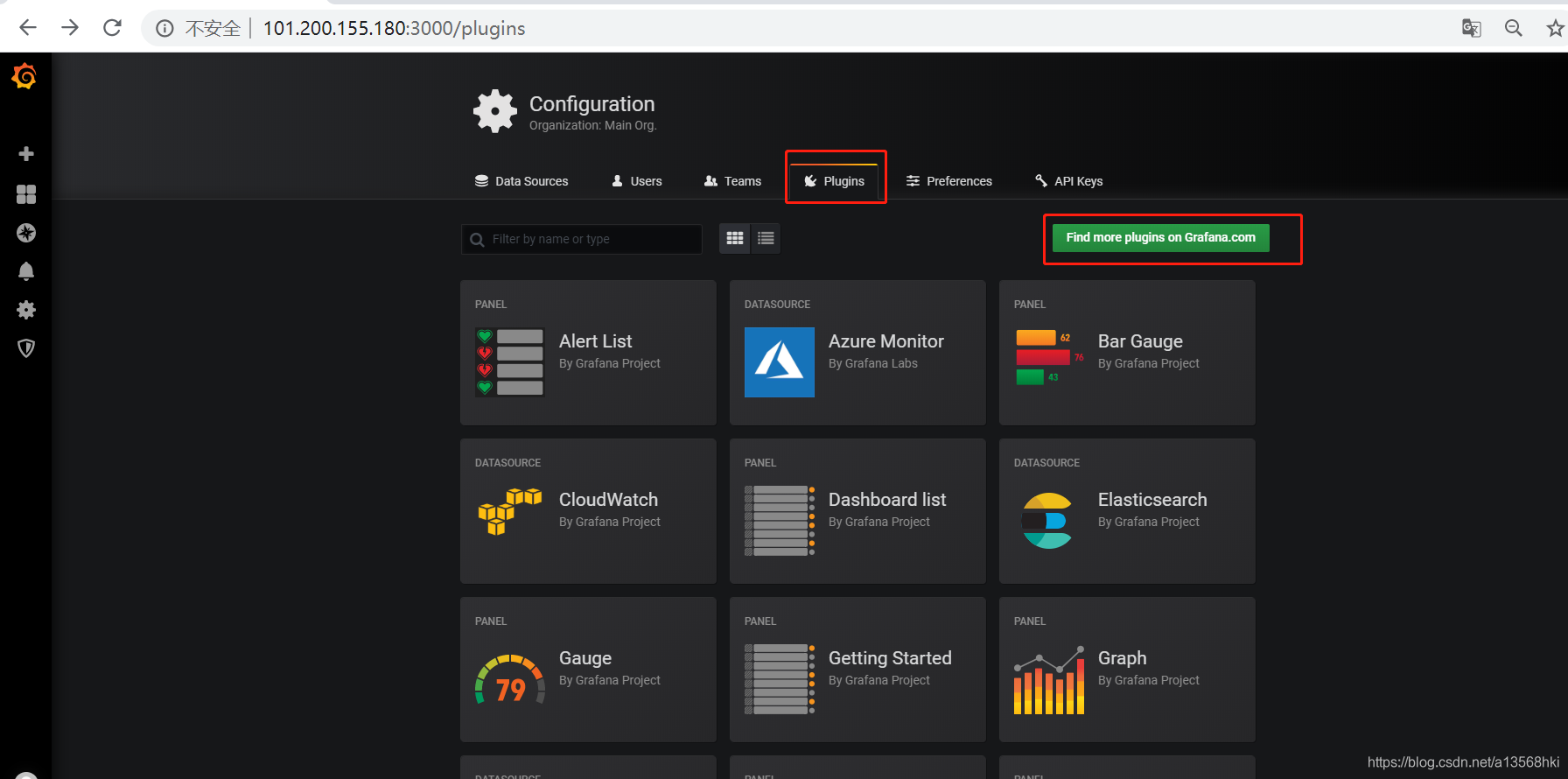Go back in the browser
Image resolution: width=1568 pixels, height=779 pixels.
pyautogui.click(x=28, y=28)
